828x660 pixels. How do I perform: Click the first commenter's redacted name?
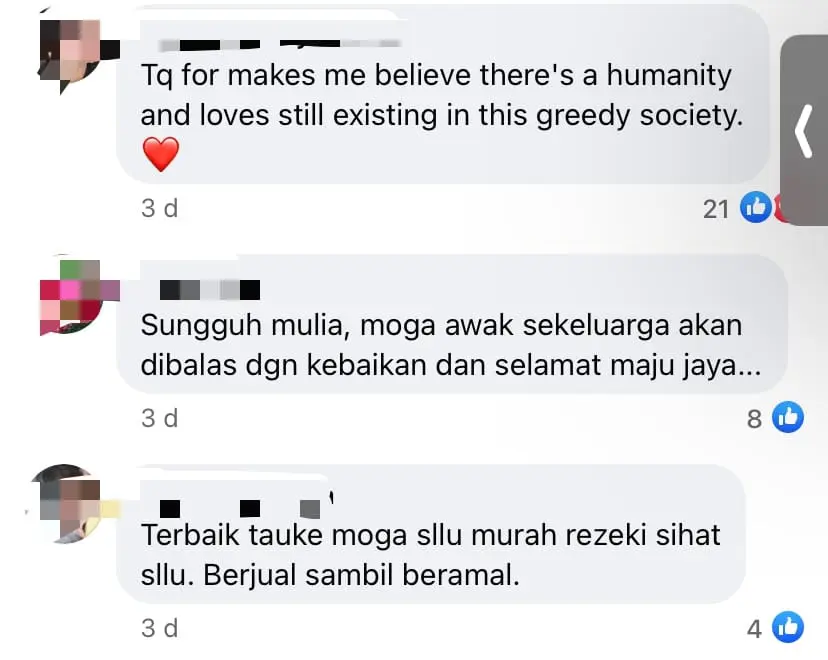click(280, 44)
